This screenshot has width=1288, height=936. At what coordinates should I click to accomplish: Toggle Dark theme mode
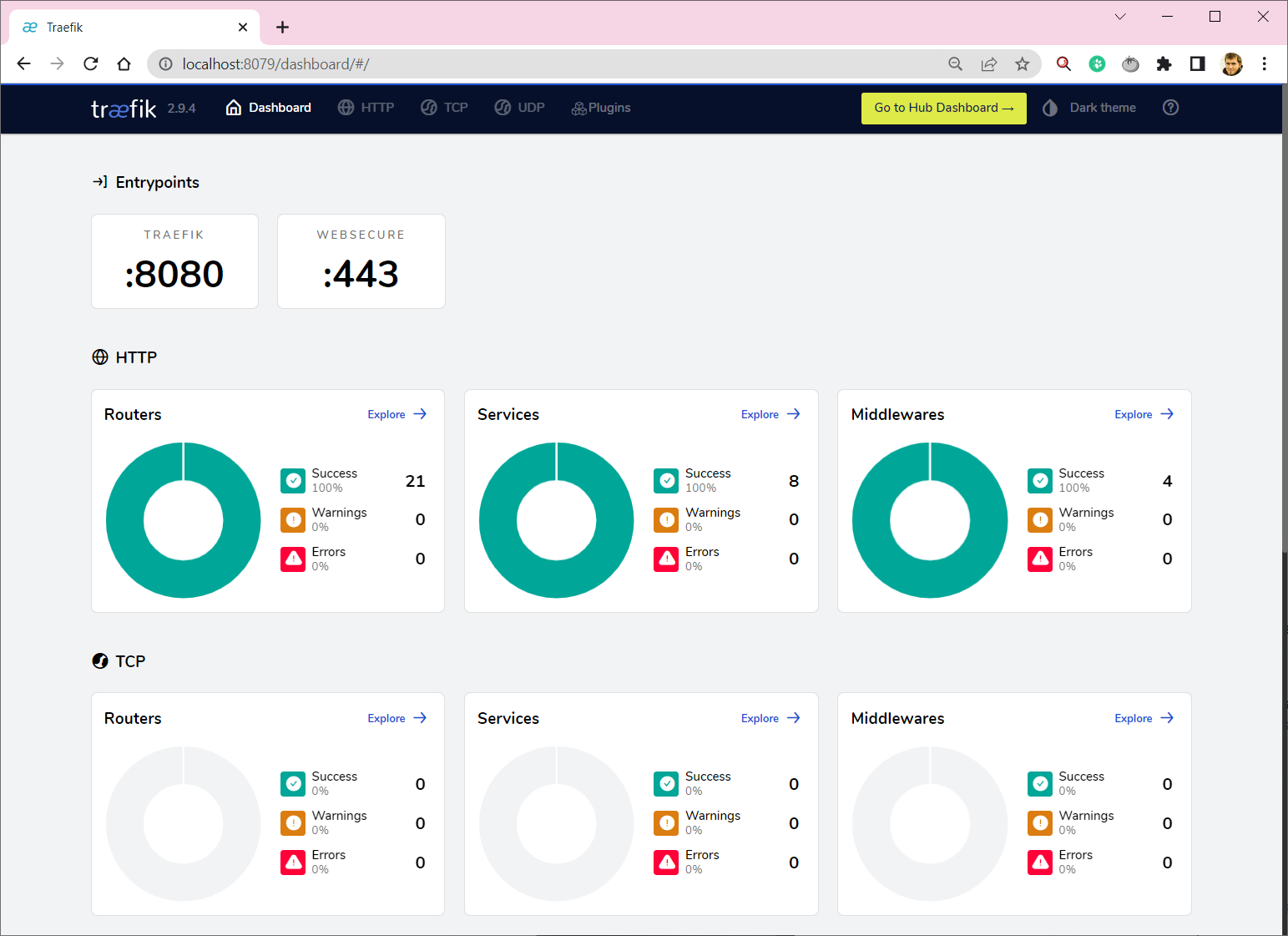[1102, 107]
